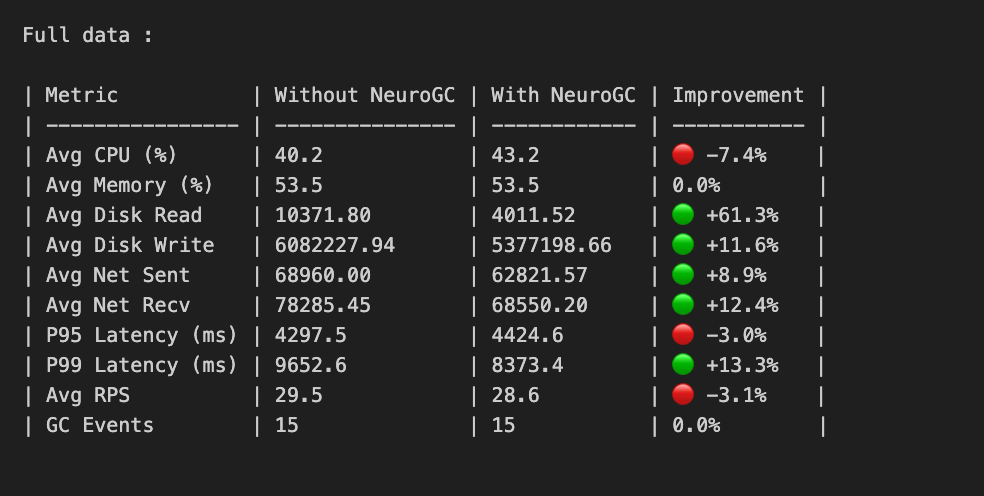The height and width of the screenshot is (496, 984).
Task: Click Avg Memory's 53.5 under Without NeuroGC
Action: tap(299, 185)
